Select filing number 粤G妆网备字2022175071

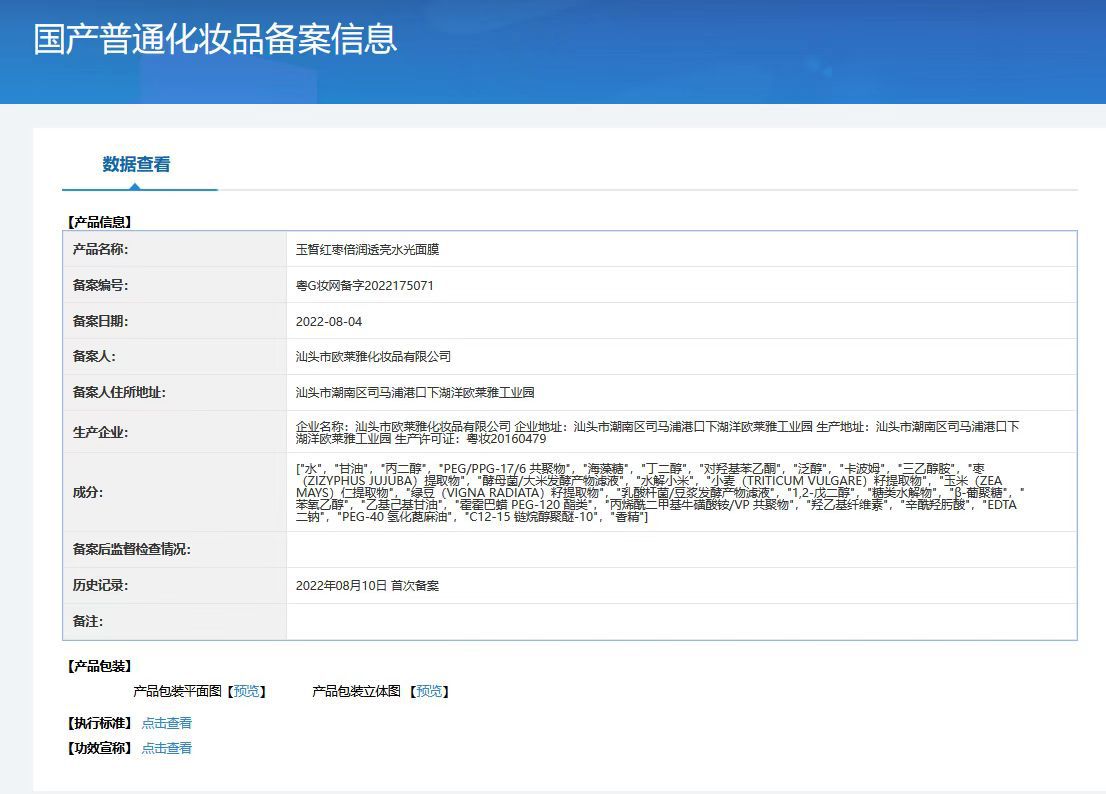tap(365, 286)
